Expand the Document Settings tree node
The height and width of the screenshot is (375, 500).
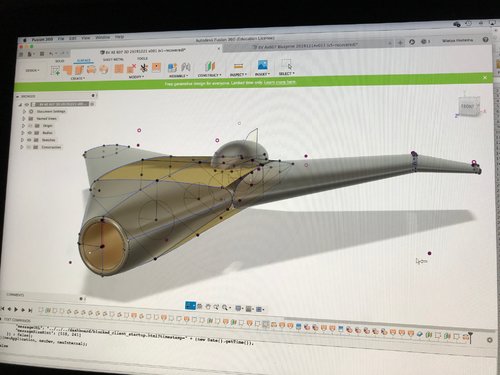[x=24, y=111]
